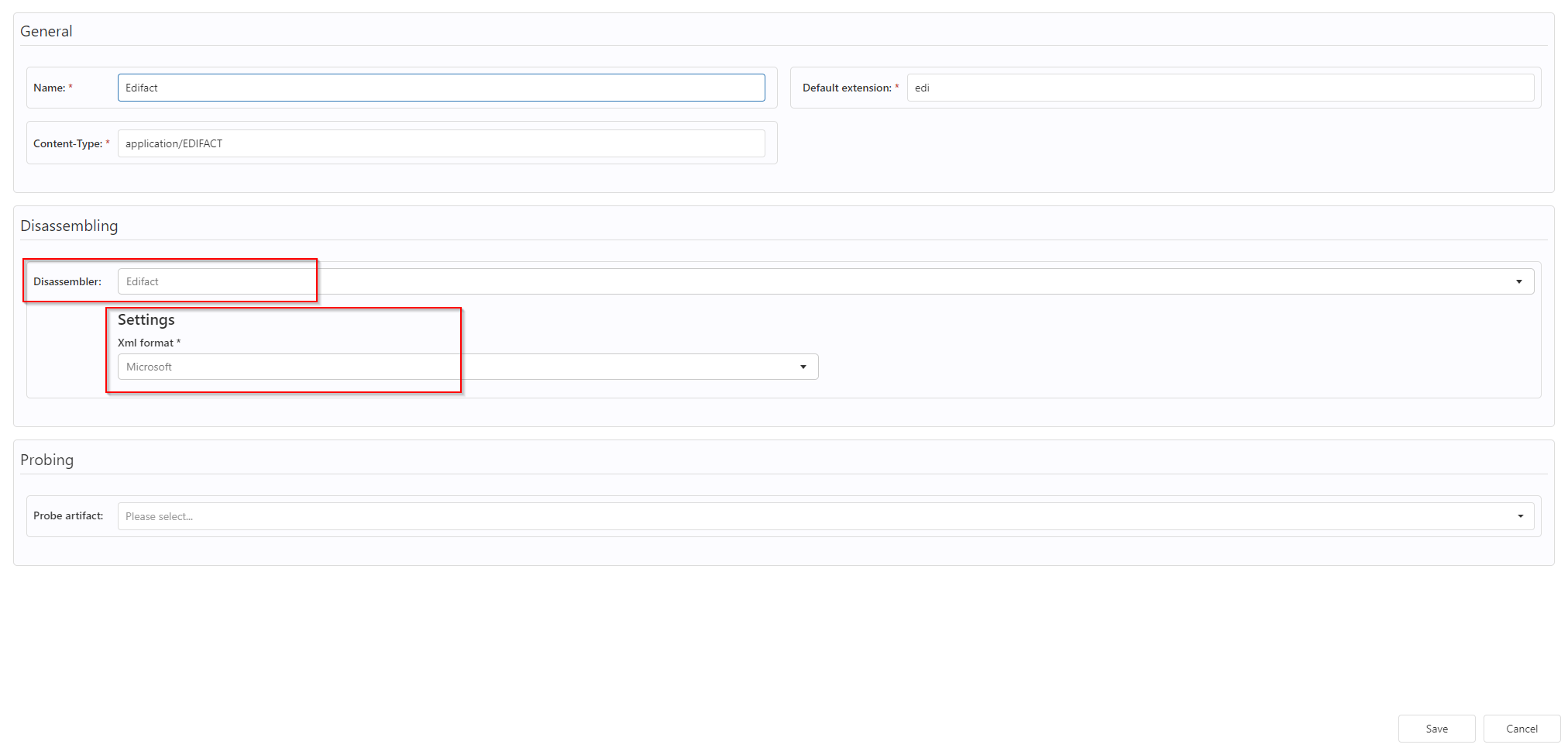Screen dimensions: 1568x748
Task: Click the 'Please select...' placeholder text
Action: tap(160, 516)
